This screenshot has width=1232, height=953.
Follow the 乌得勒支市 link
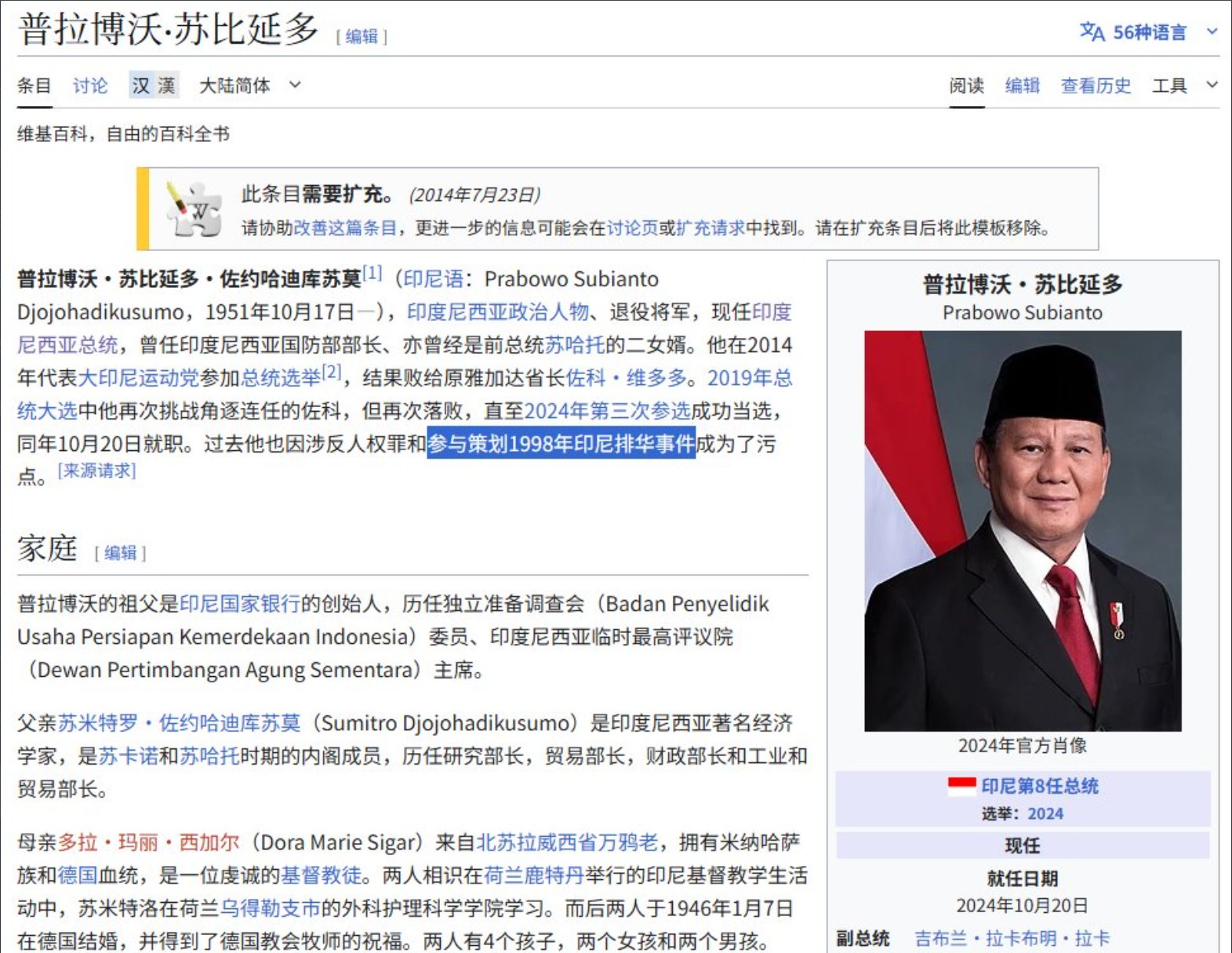point(271,908)
